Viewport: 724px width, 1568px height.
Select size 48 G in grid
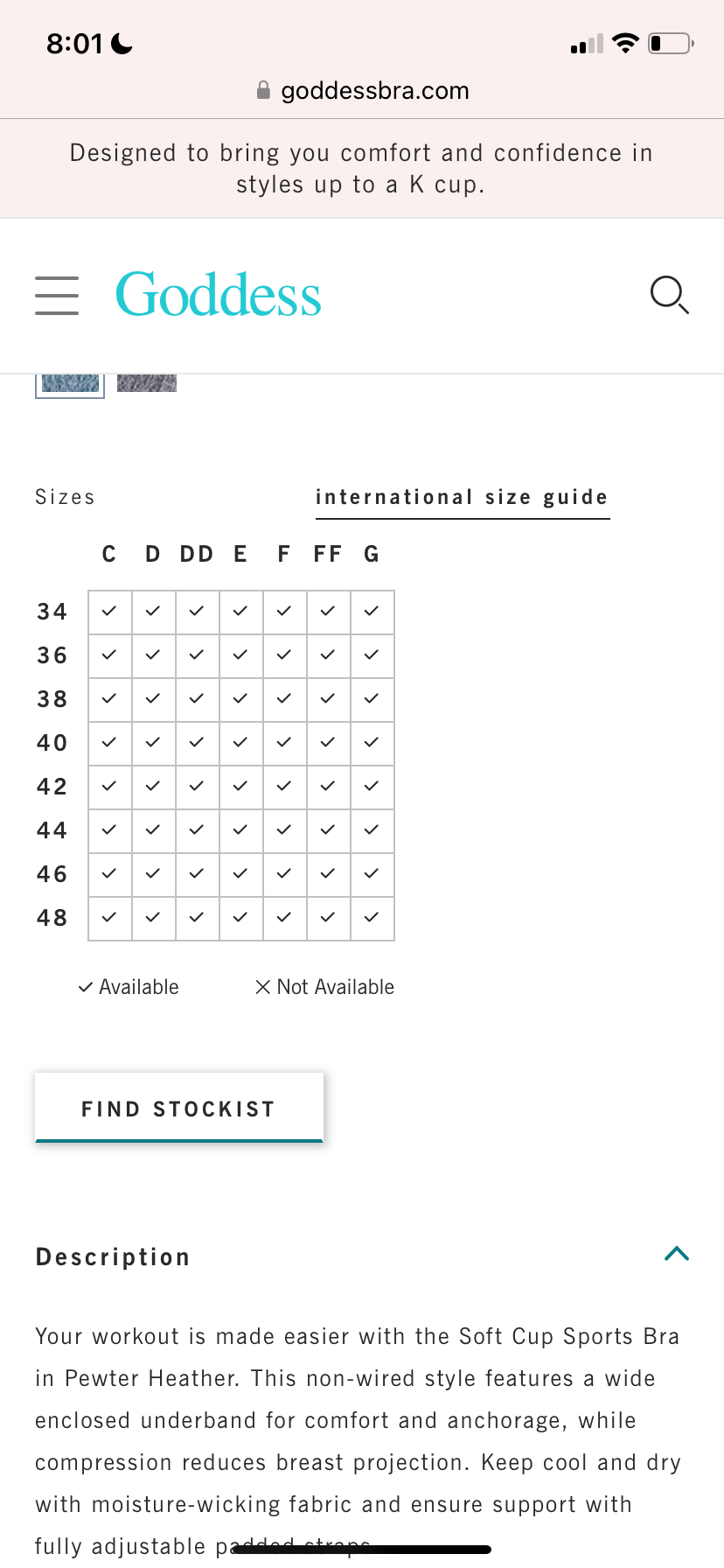372,919
